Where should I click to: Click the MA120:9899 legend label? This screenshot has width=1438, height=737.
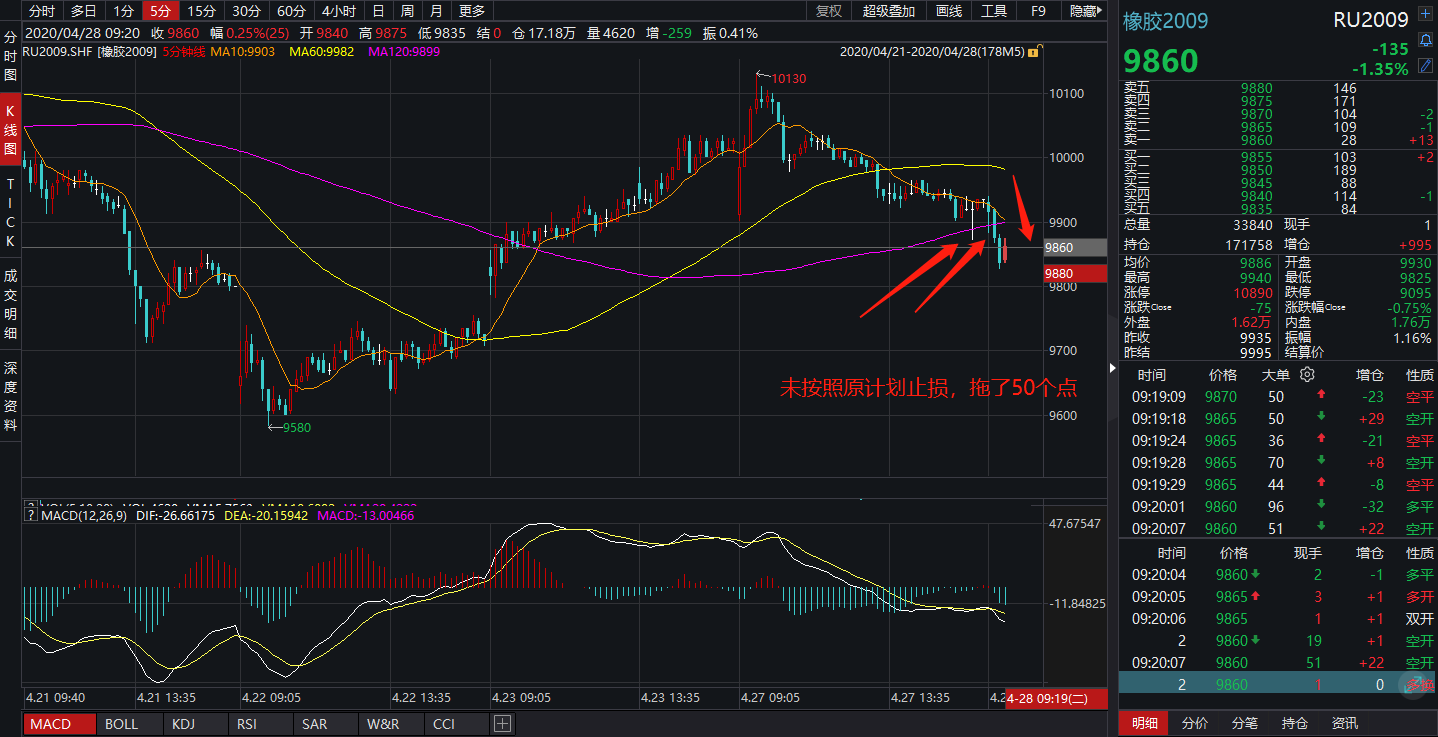[x=404, y=50]
